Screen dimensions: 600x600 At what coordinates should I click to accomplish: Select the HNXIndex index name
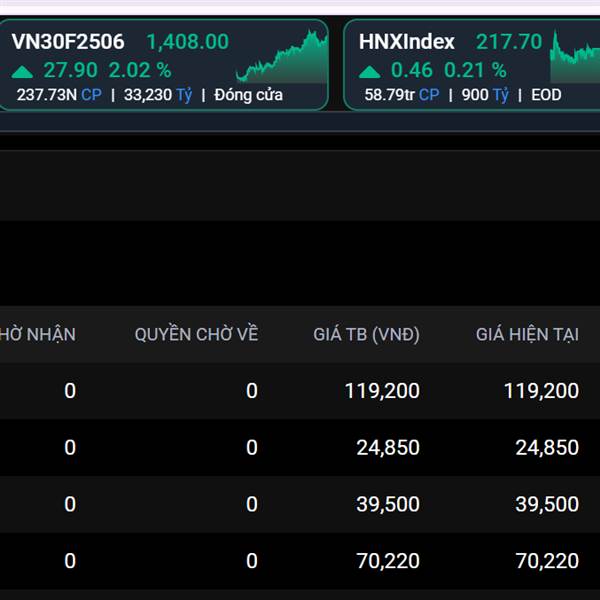point(407,42)
